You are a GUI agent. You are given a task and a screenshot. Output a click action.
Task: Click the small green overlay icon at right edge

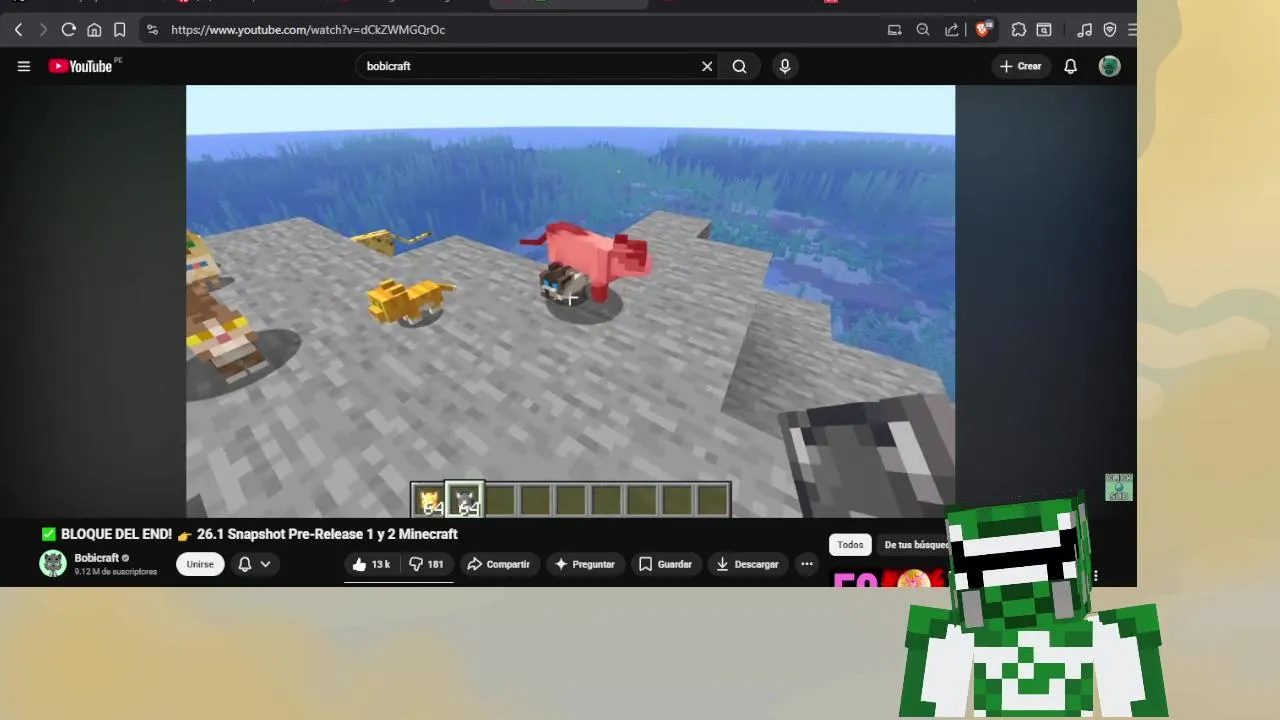(1119, 487)
